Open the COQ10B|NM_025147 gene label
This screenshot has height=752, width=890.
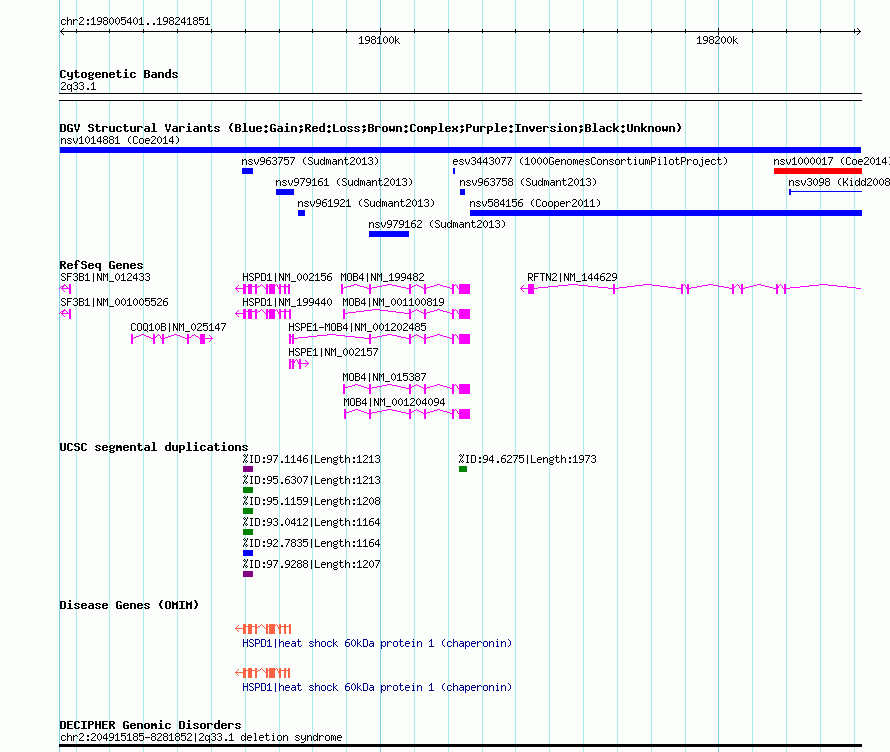pos(178,327)
